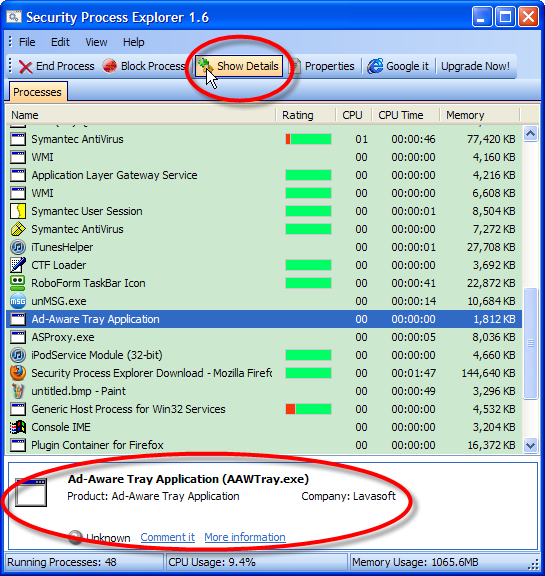Click the Symantec AntiVirus icon with 77,420 KB
The height and width of the screenshot is (576, 545).
[x=18, y=139]
